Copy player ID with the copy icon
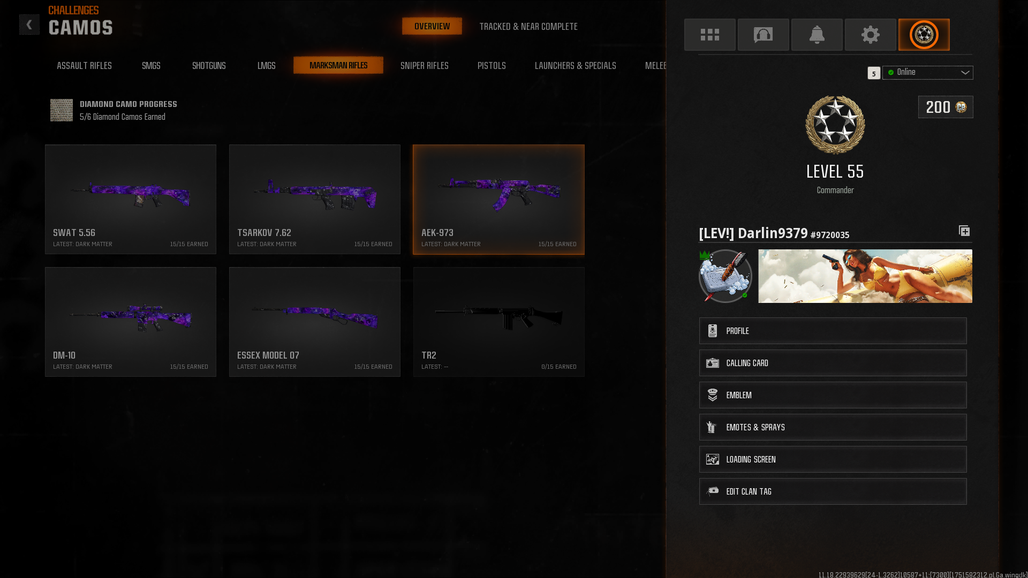Image resolution: width=1028 pixels, height=578 pixels. 964,231
